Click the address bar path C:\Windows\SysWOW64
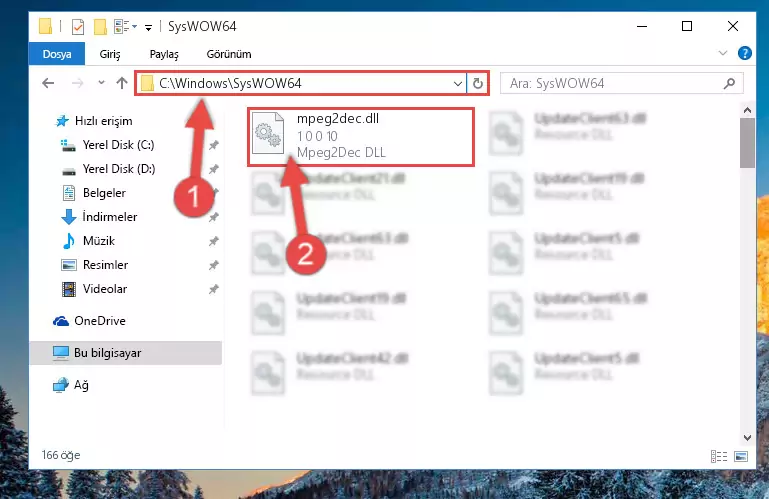Viewport: 769px width, 499px height. (230, 83)
